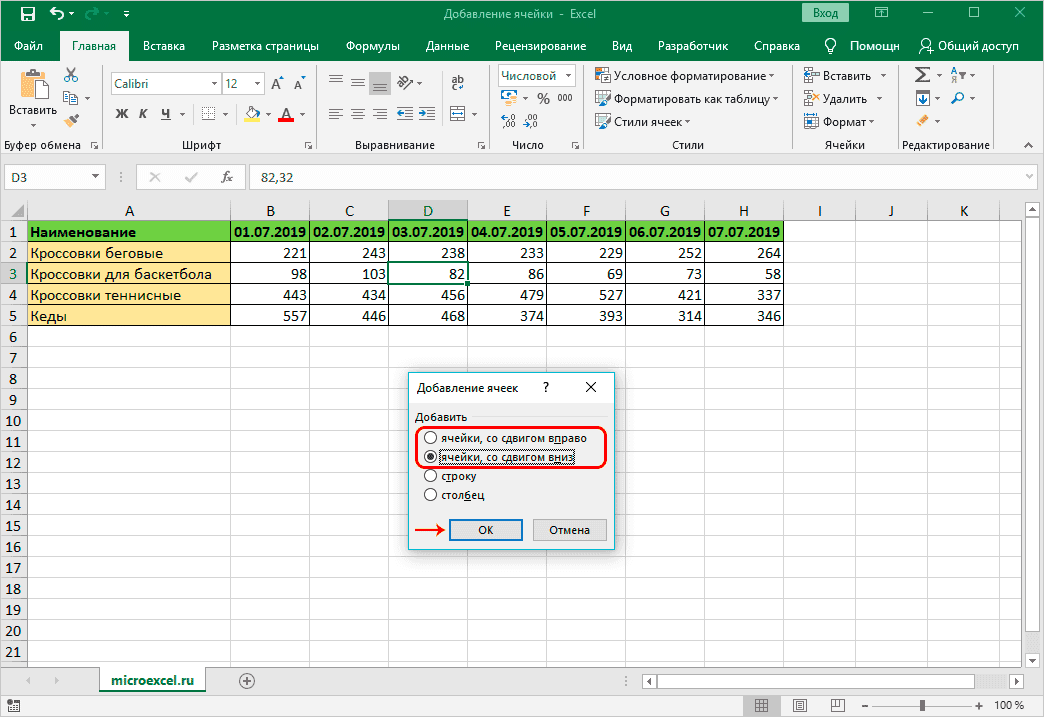Open the Формулы ribbon tab
This screenshot has height=717, width=1044.
372,46
